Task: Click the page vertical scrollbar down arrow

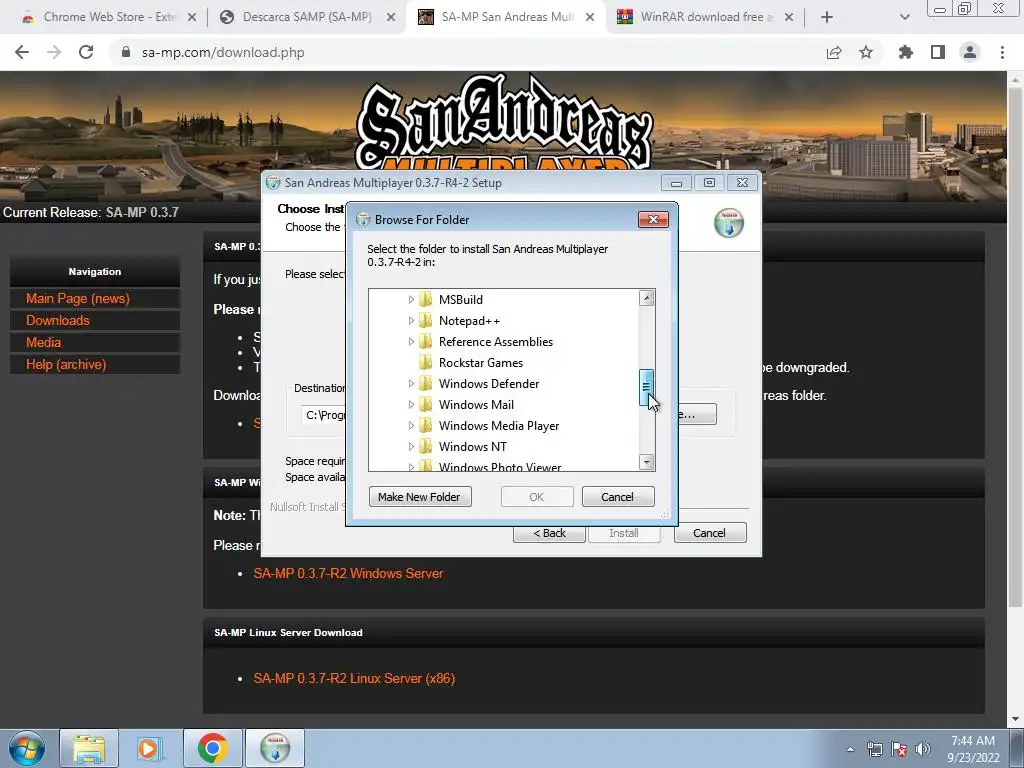Action: (1015, 720)
